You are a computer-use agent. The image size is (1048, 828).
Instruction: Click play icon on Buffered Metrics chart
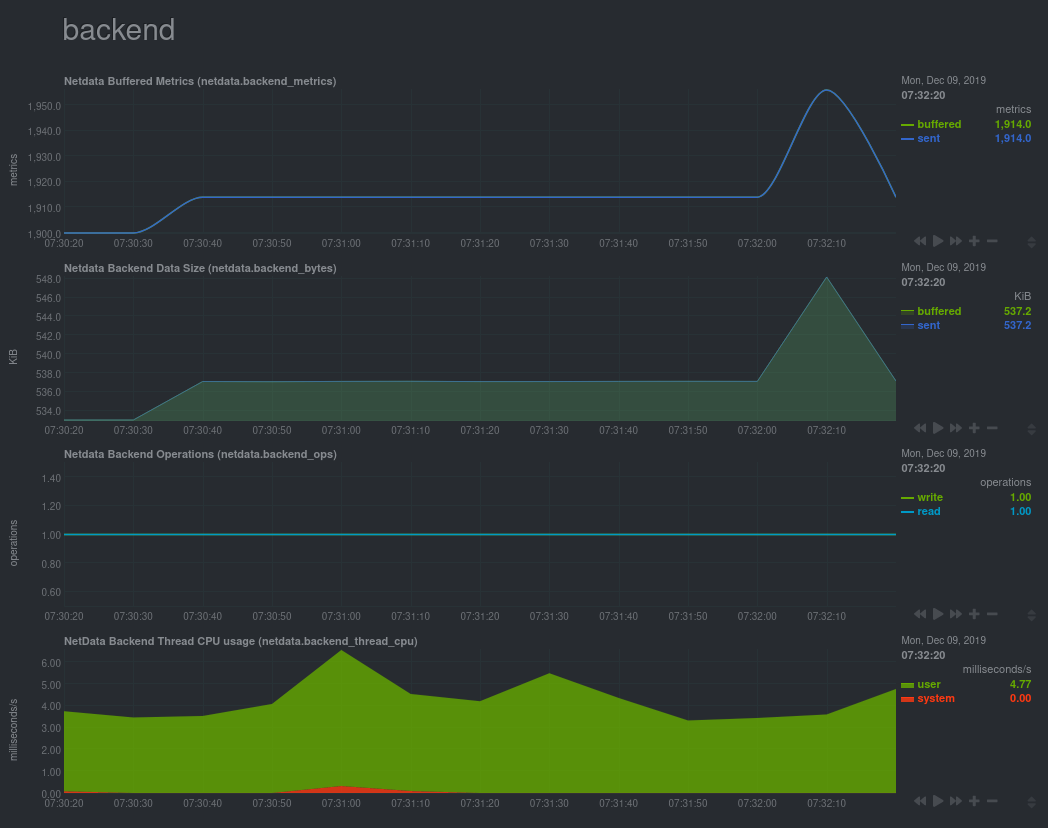click(x=938, y=241)
